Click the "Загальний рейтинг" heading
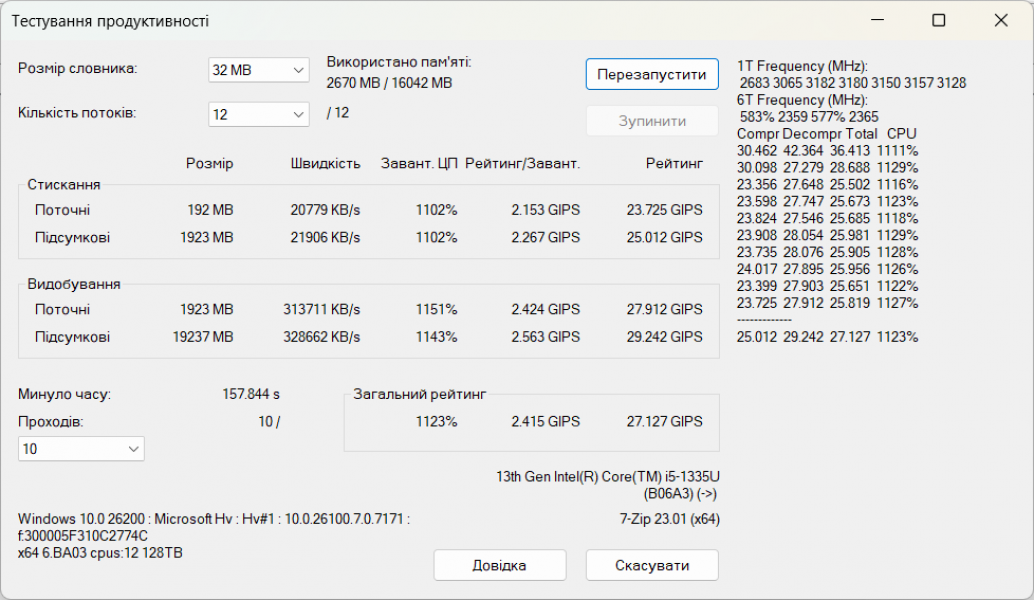 [419, 394]
